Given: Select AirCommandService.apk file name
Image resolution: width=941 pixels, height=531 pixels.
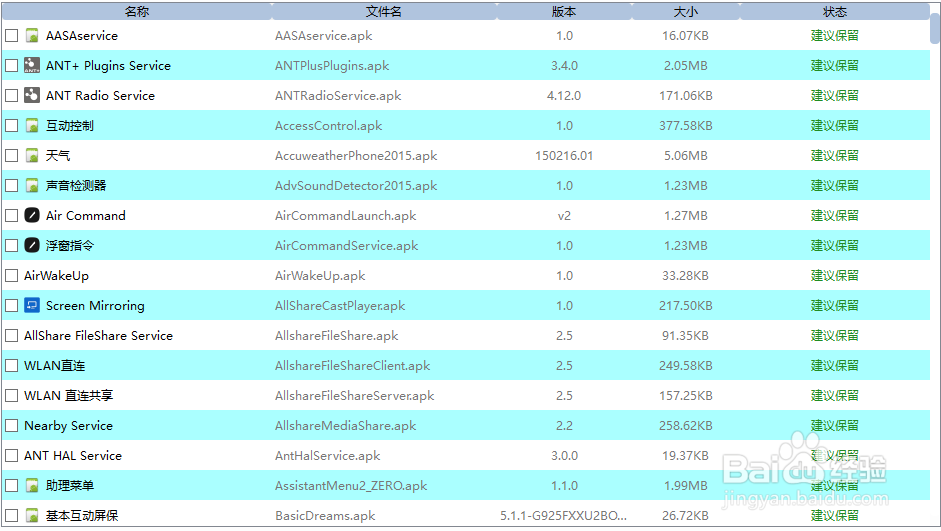Looking at the screenshot, I should (x=346, y=245).
